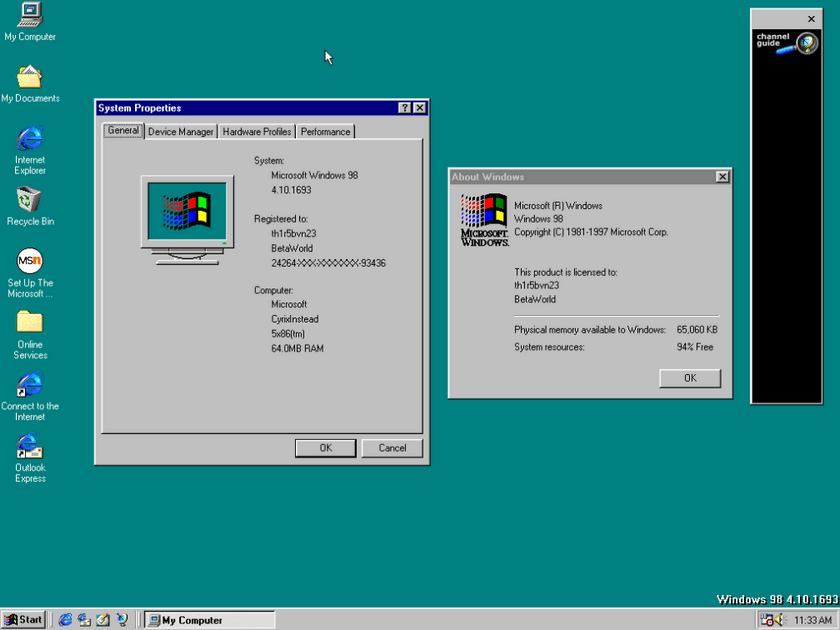This screenshot has width=840, height=630.
Task: Go to the Performance tab
Action: tap(326, 132)
